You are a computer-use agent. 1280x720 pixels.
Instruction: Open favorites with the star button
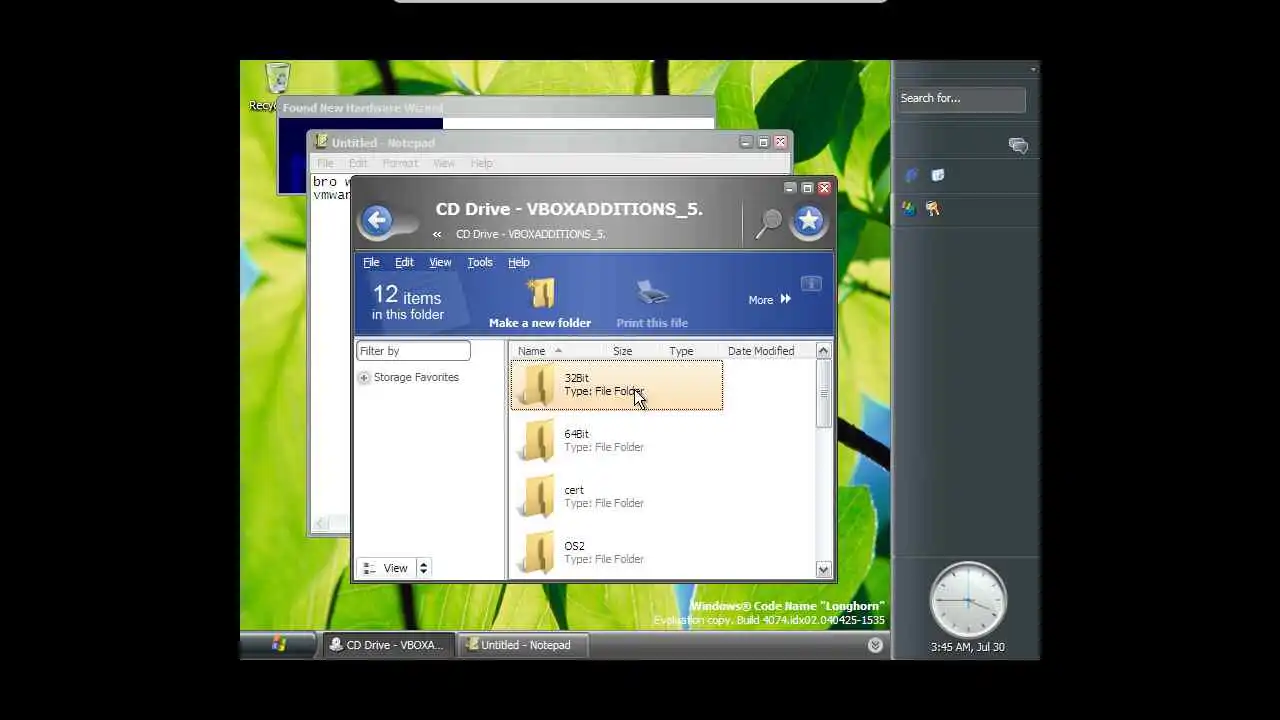click(808, 222)
